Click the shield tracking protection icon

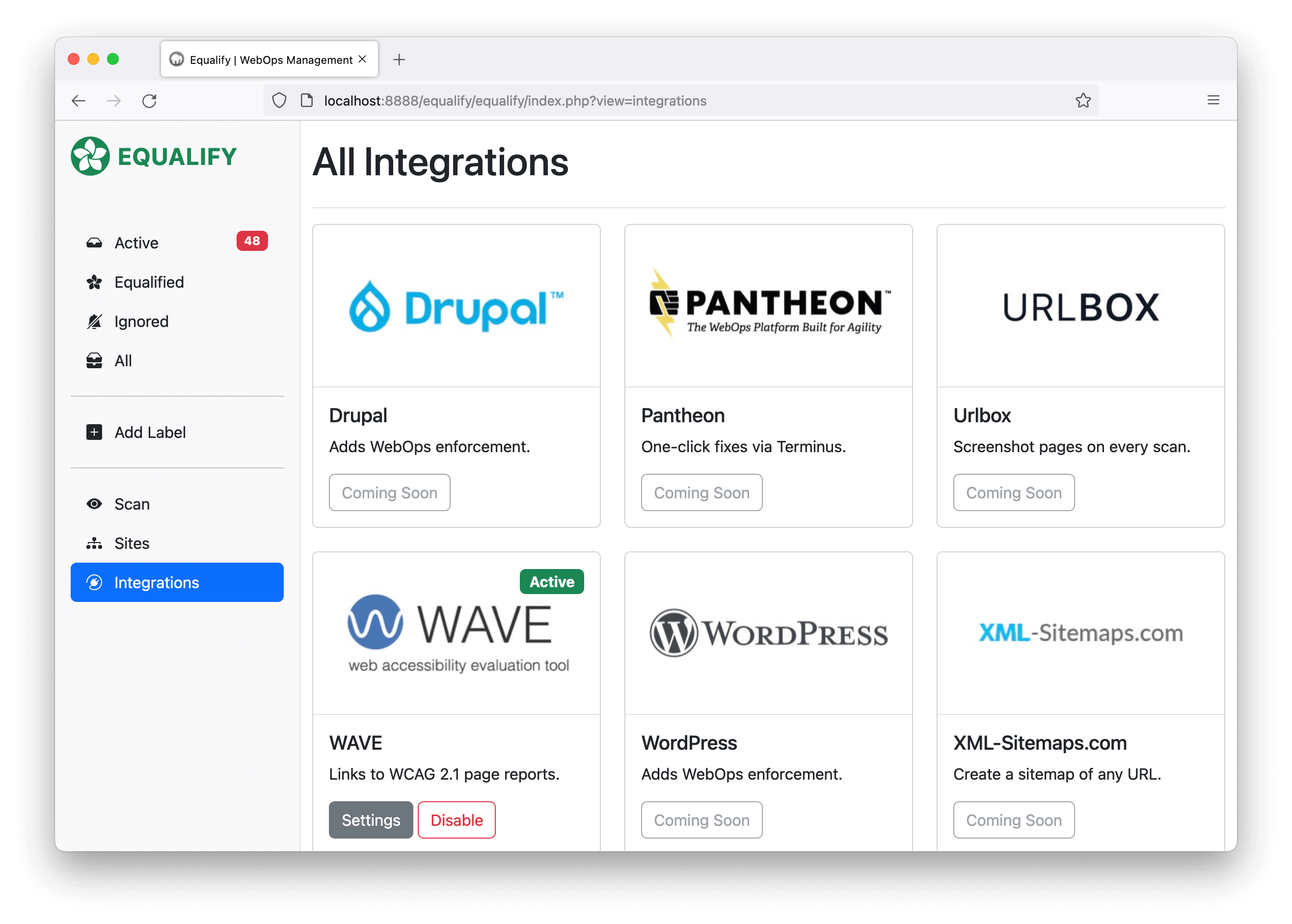pyautogui.click(x=279, y=101)
